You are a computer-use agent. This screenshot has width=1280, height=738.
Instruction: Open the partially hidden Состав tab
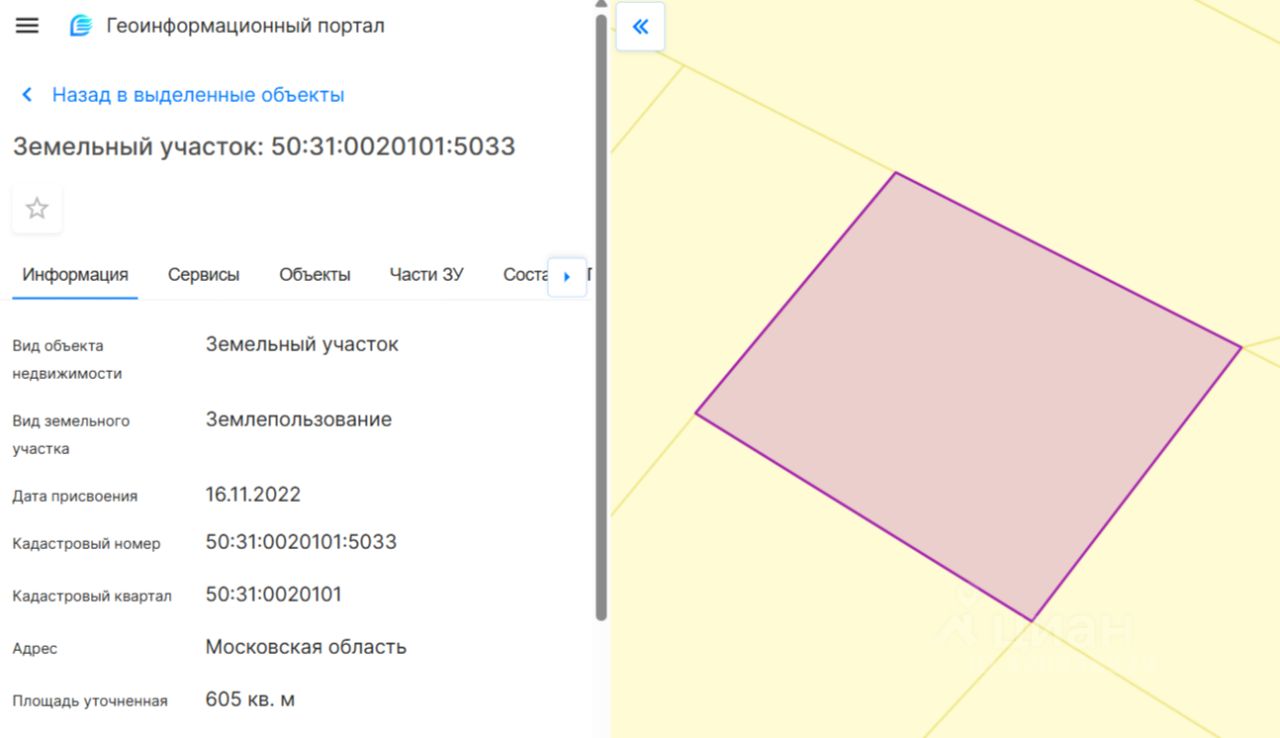[x=525, y=274]
